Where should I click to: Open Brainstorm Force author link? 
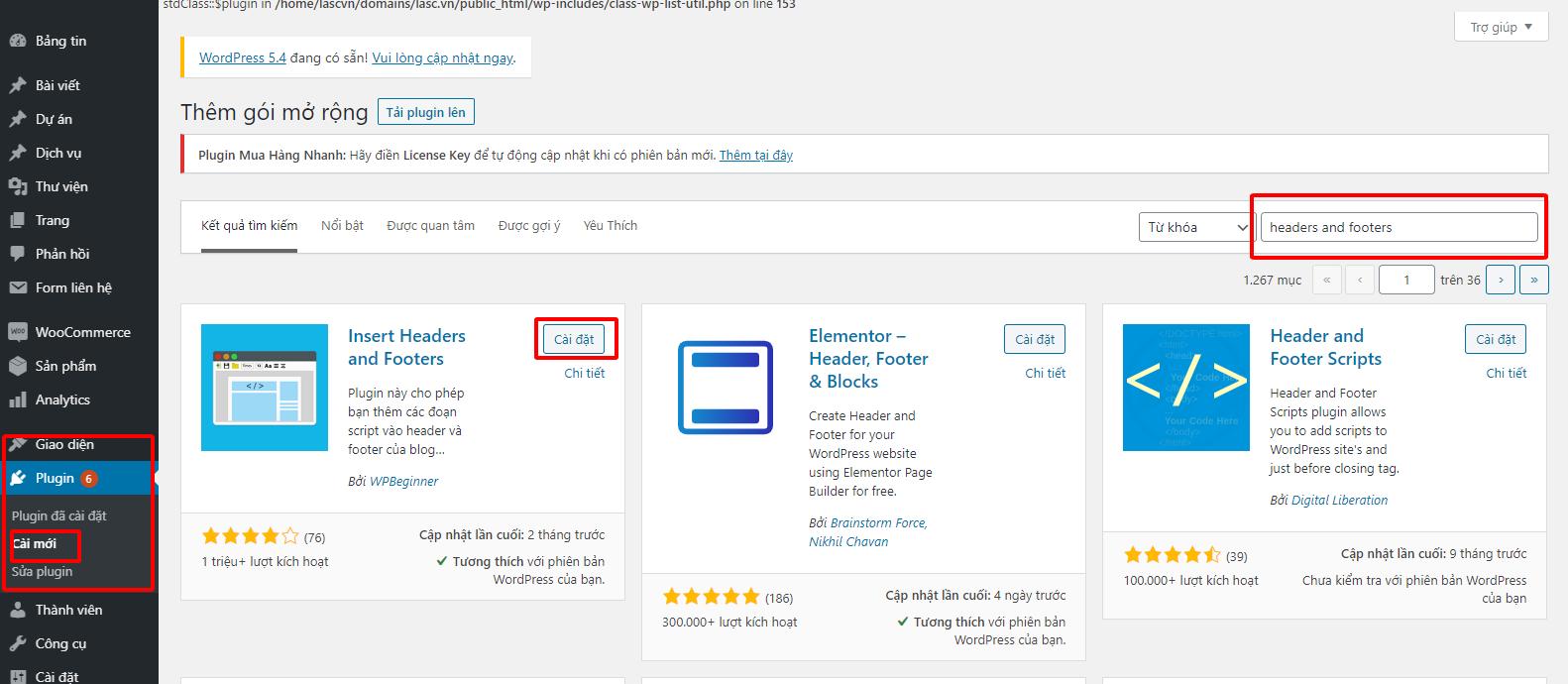tap(877, 522)
